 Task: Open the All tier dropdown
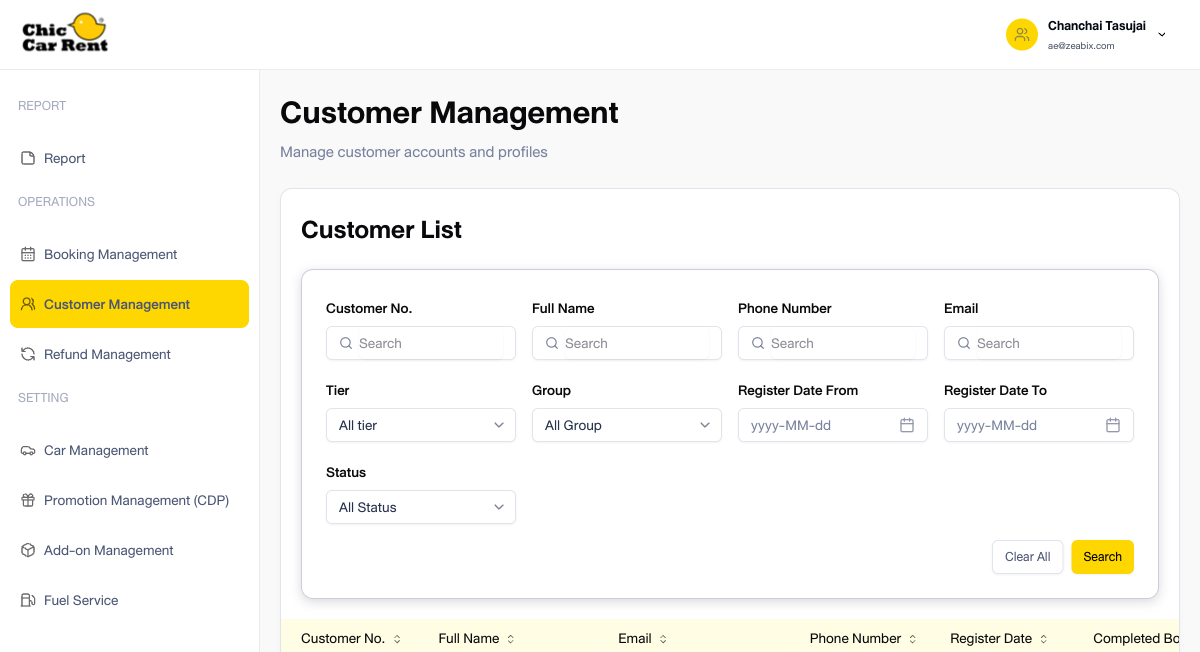pos(421,425)
